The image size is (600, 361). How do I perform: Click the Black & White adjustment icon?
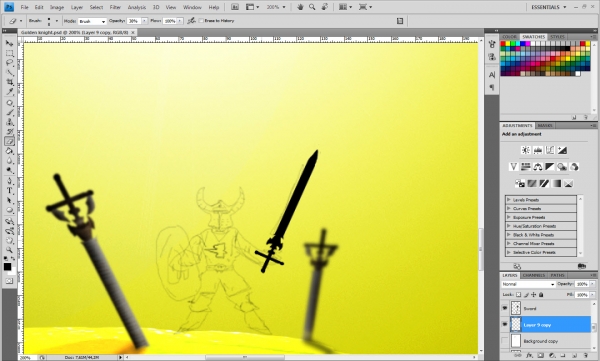550,167
